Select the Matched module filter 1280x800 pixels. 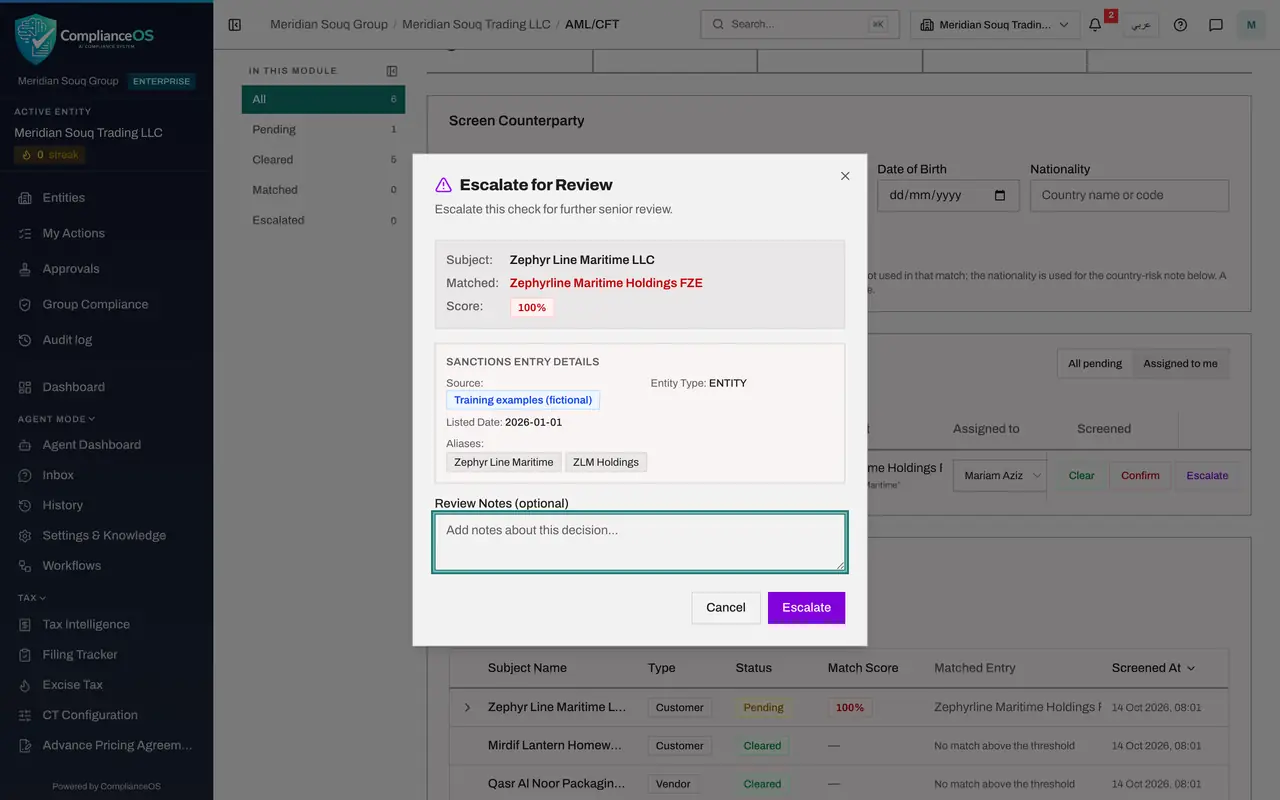(x=323, y=190)
